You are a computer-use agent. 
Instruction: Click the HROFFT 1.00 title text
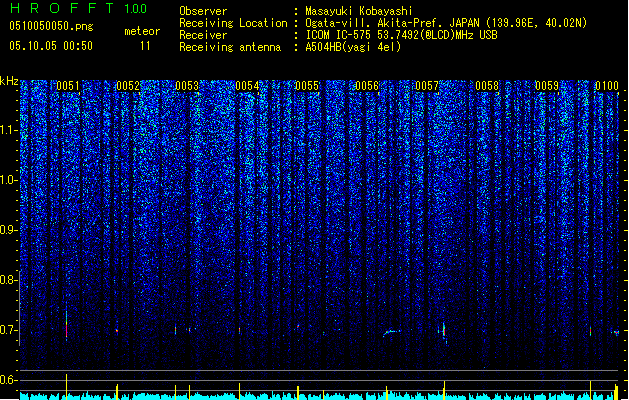click(x=79, y=8)
